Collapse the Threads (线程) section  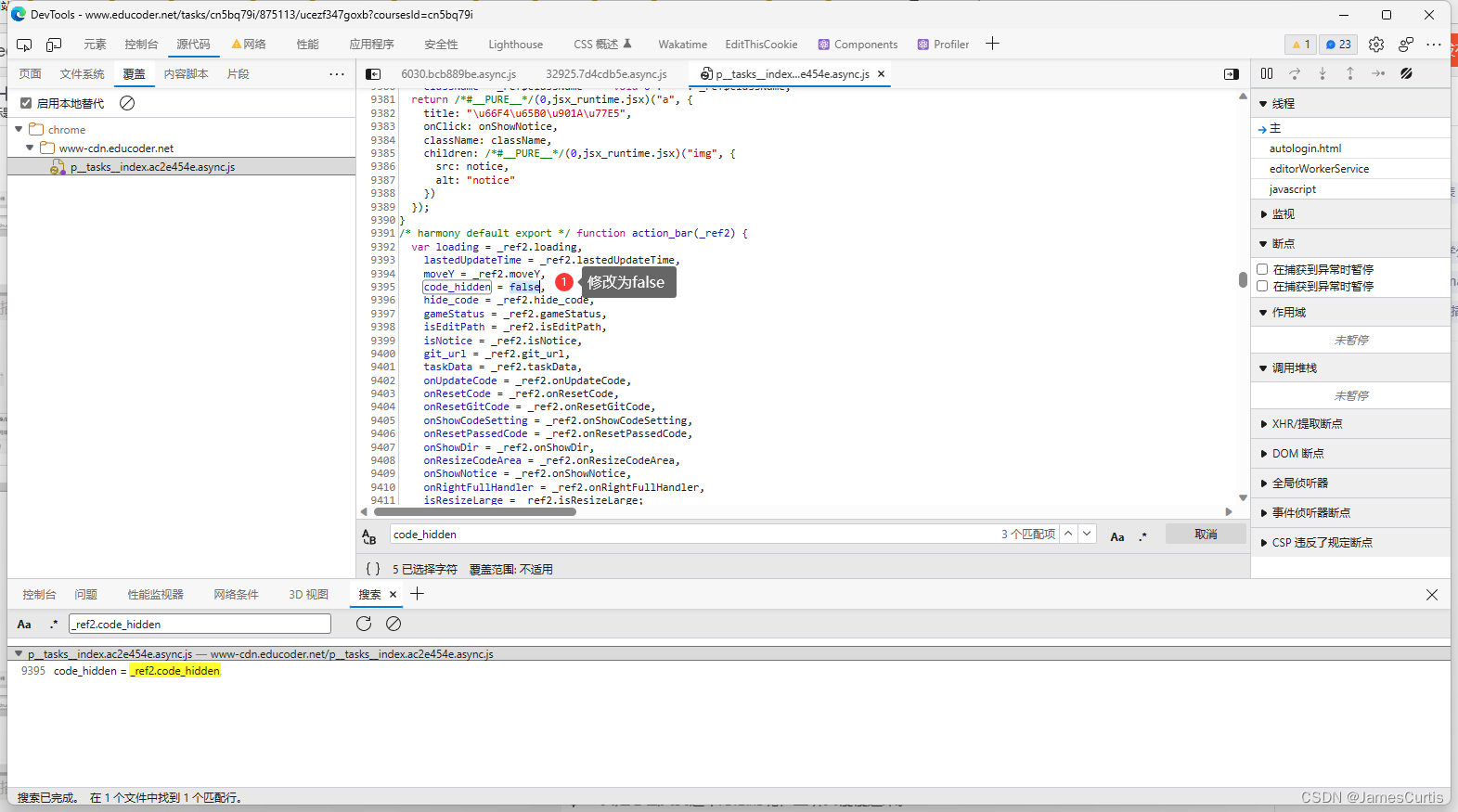1263,104
